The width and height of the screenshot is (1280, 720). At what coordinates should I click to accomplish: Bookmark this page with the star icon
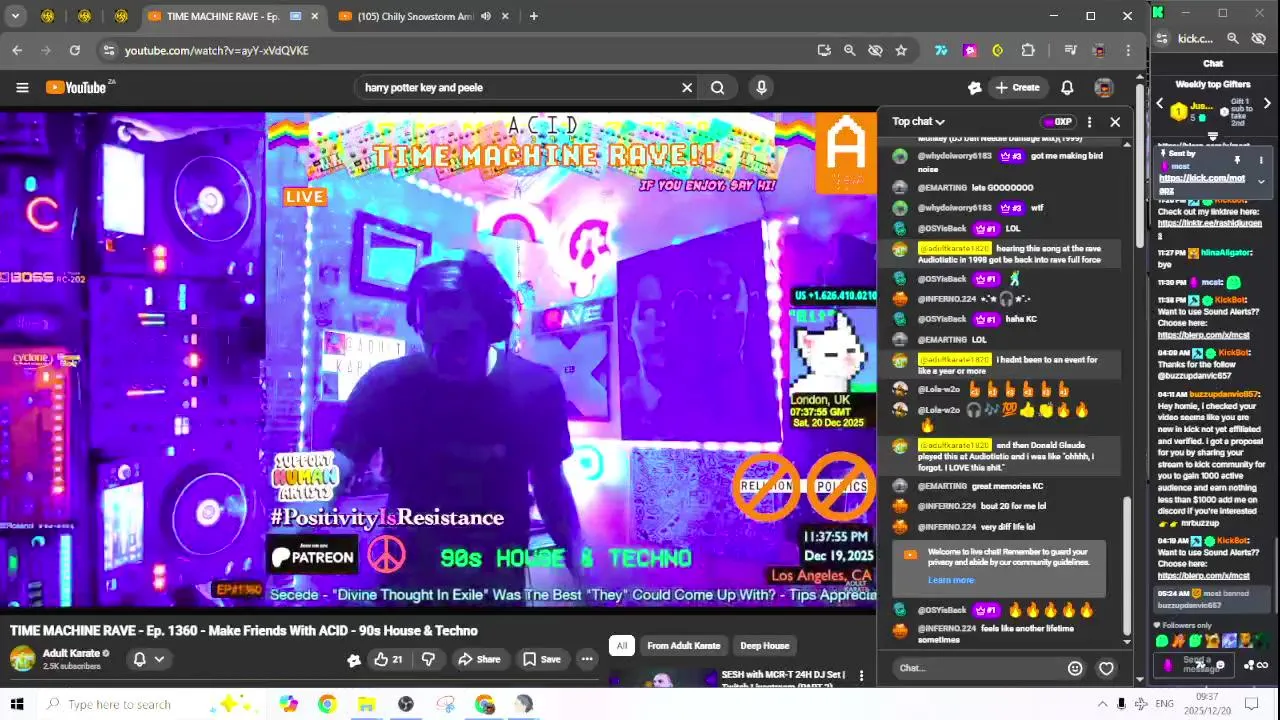(x=901, y=50)
